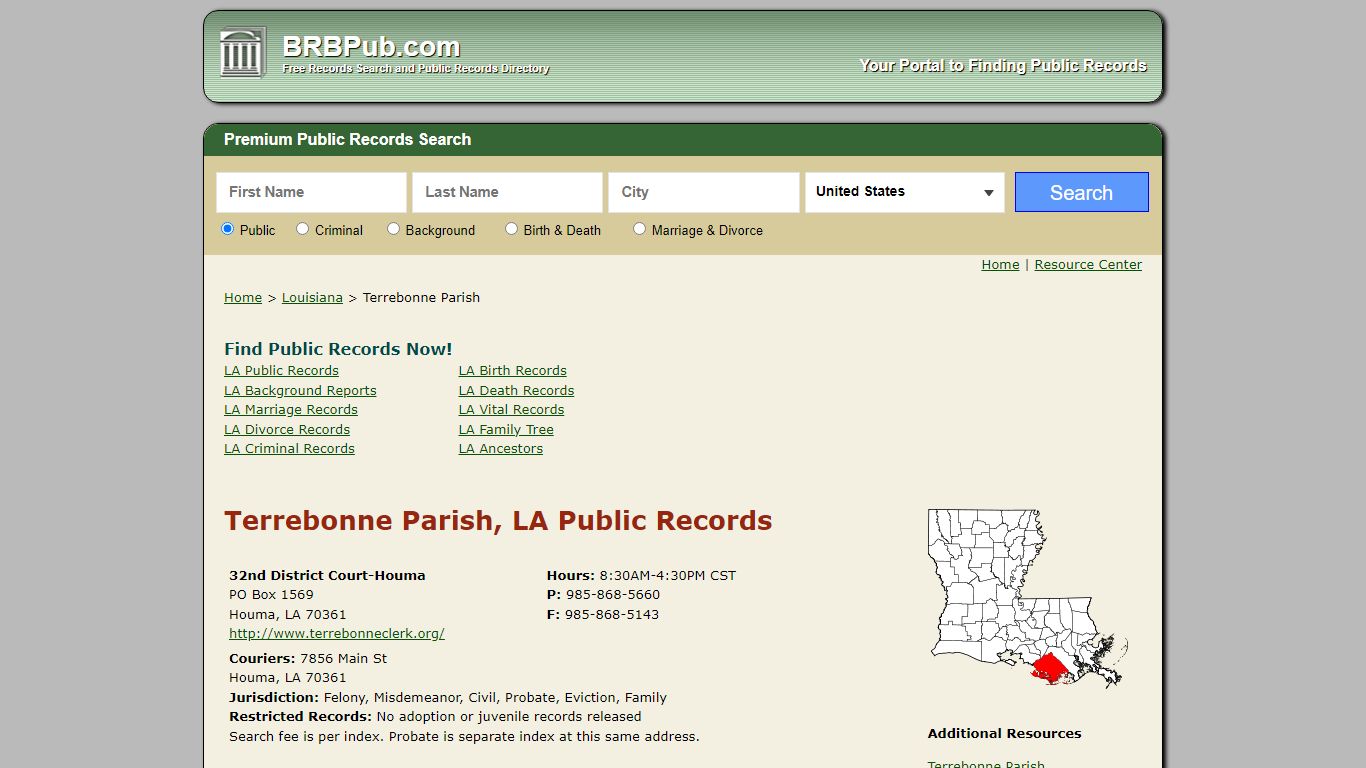Focus the Last Name input field
This screenshot has height=768, width=1366.
coord(507,192)
